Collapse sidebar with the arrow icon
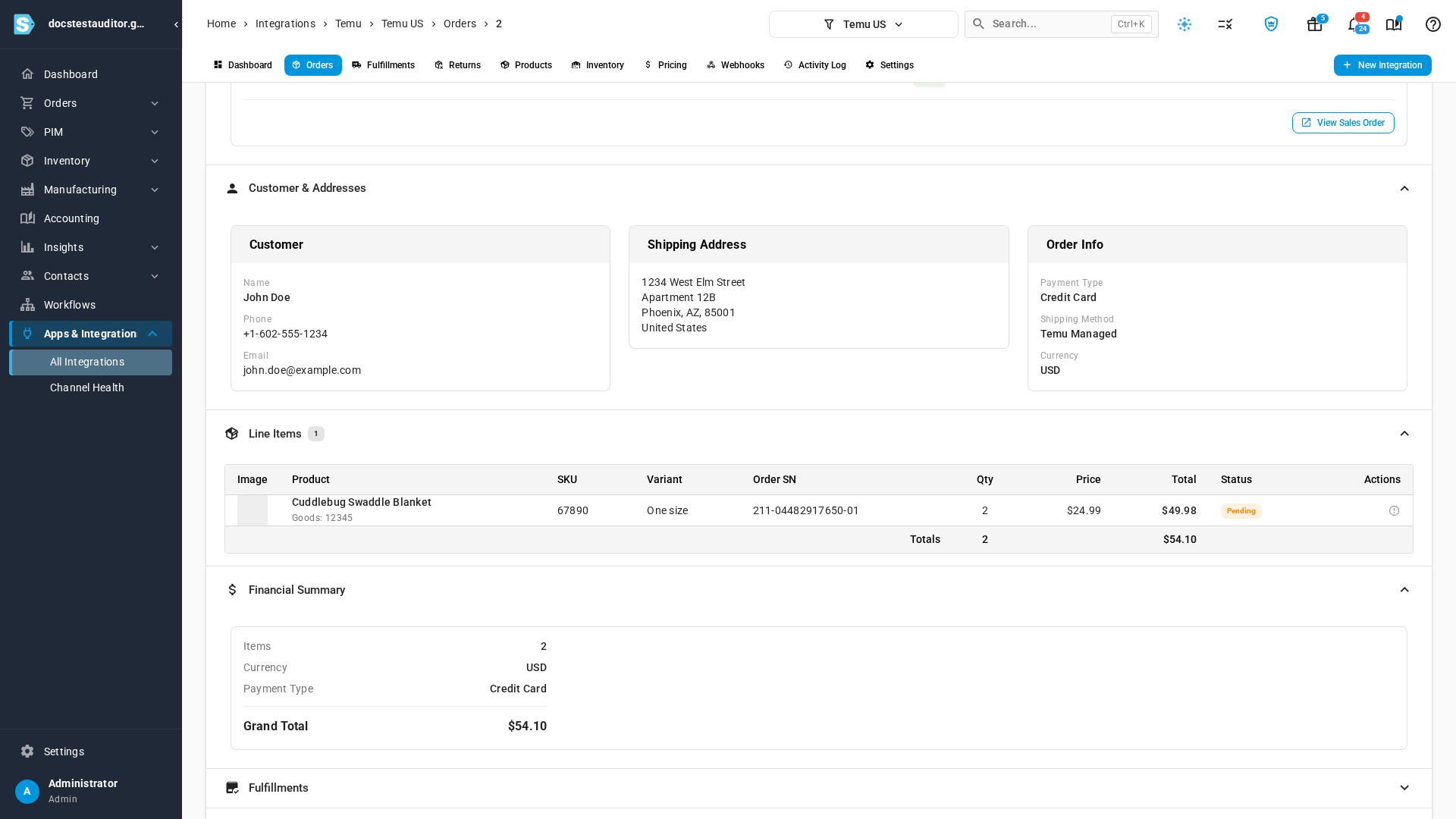Viewport: 1456px width, 819px height. [176, 24]
